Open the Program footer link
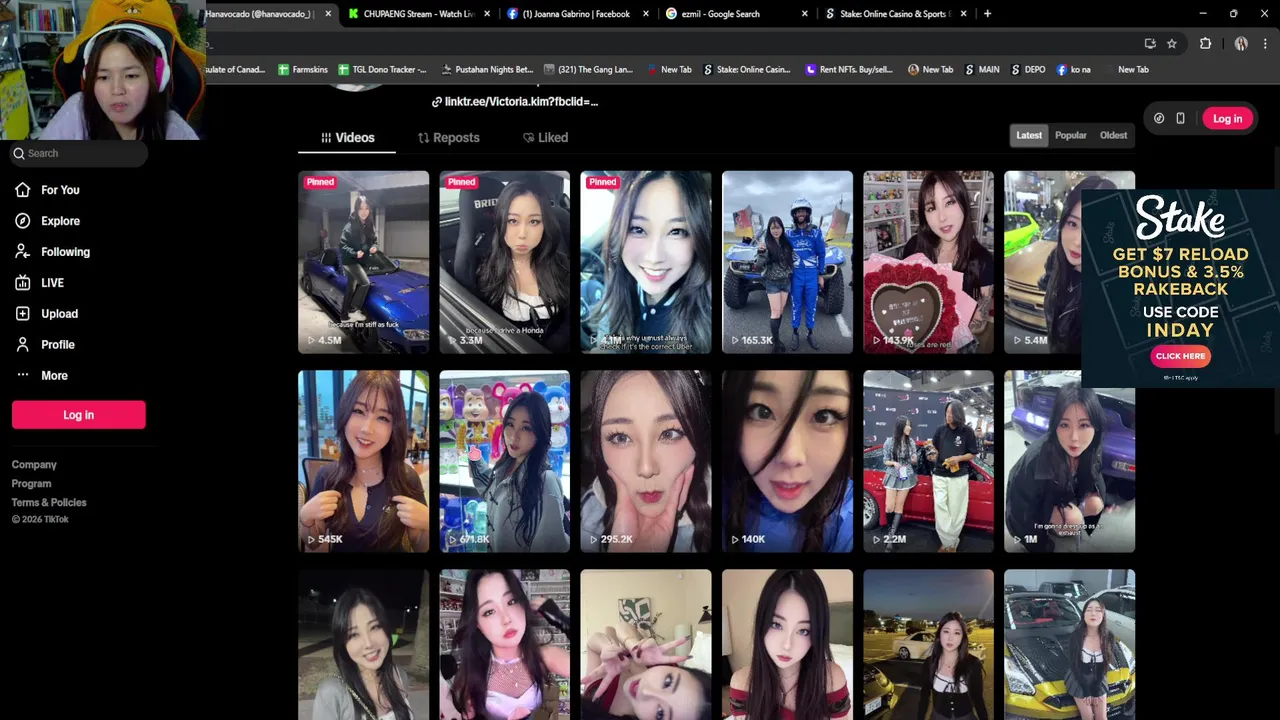1280x720 pixels. pos(31,484)
